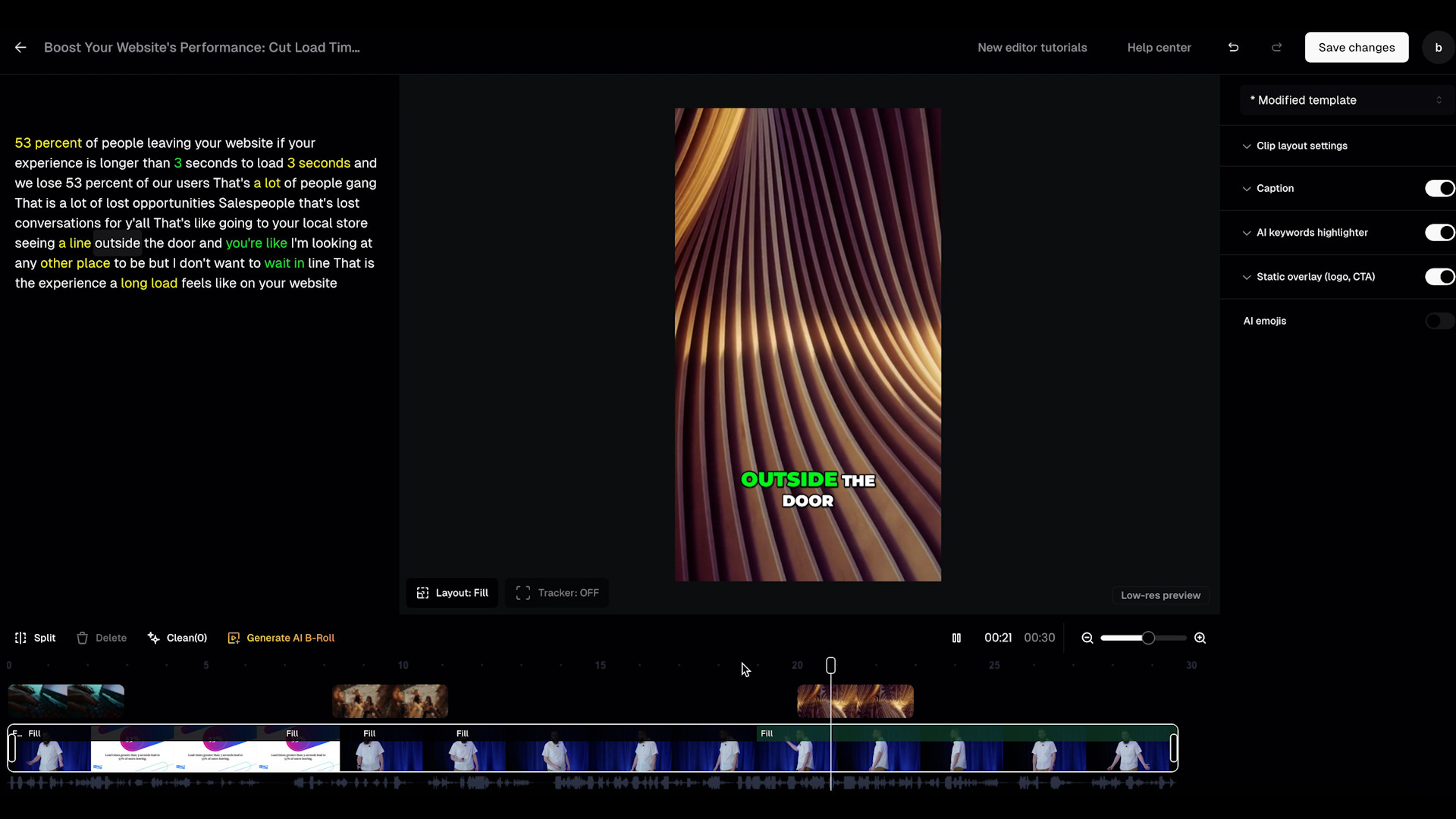Expand Static overlay (logo, CTA) section
Screen dimensions: 1456x819
click(1315, 277)
